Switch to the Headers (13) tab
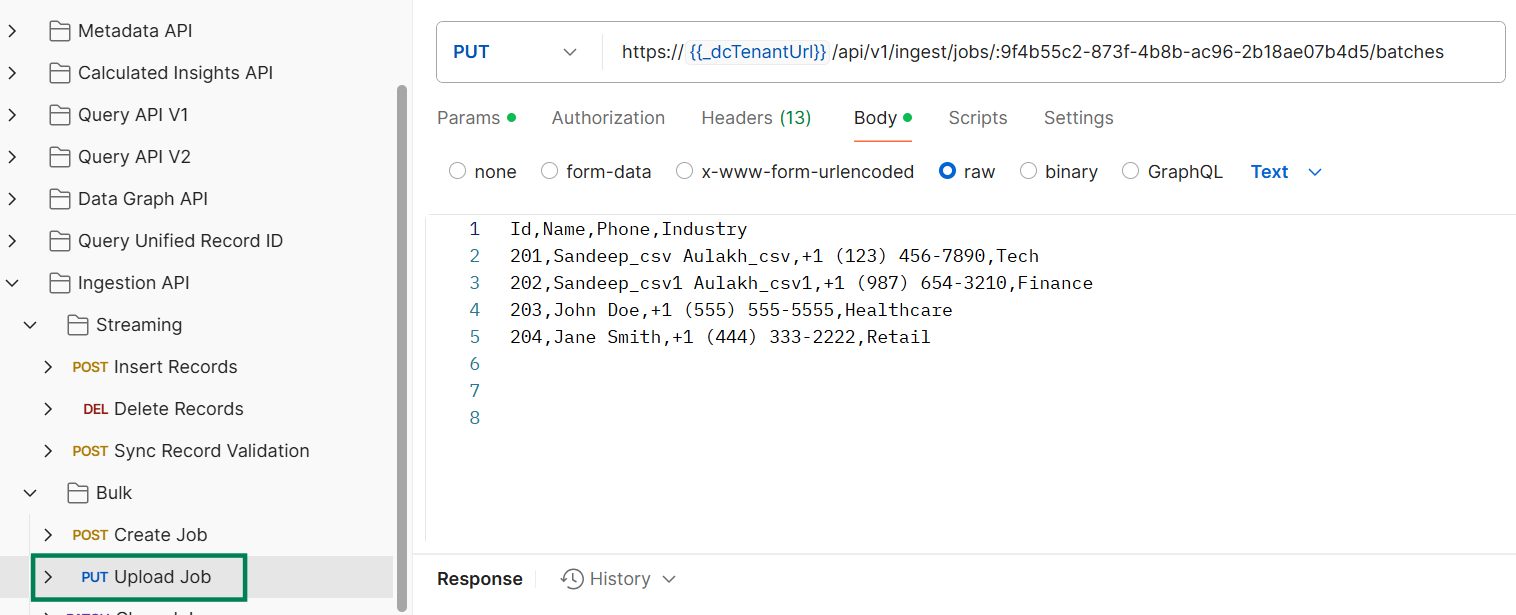1516x615 pixels. click(756, 117)
